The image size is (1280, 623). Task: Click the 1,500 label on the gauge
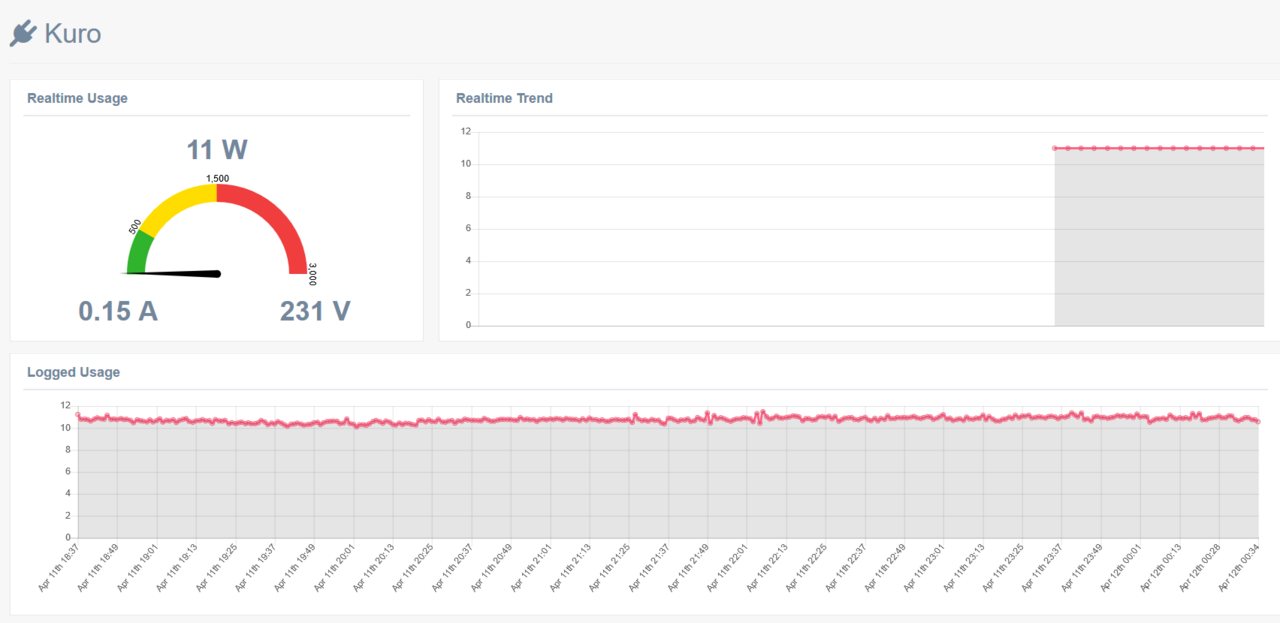click(x=217, y=178)
